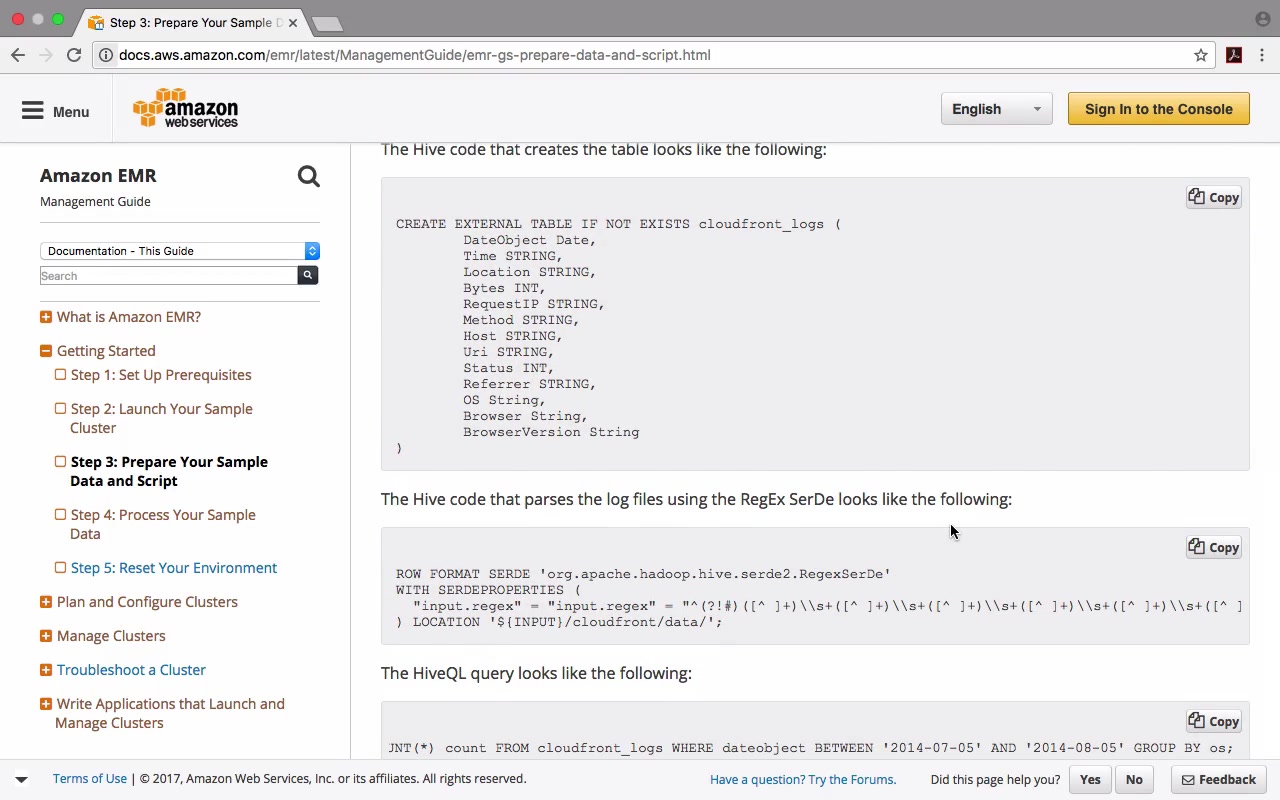Collapse the Getting Started section

pos(46,351)
